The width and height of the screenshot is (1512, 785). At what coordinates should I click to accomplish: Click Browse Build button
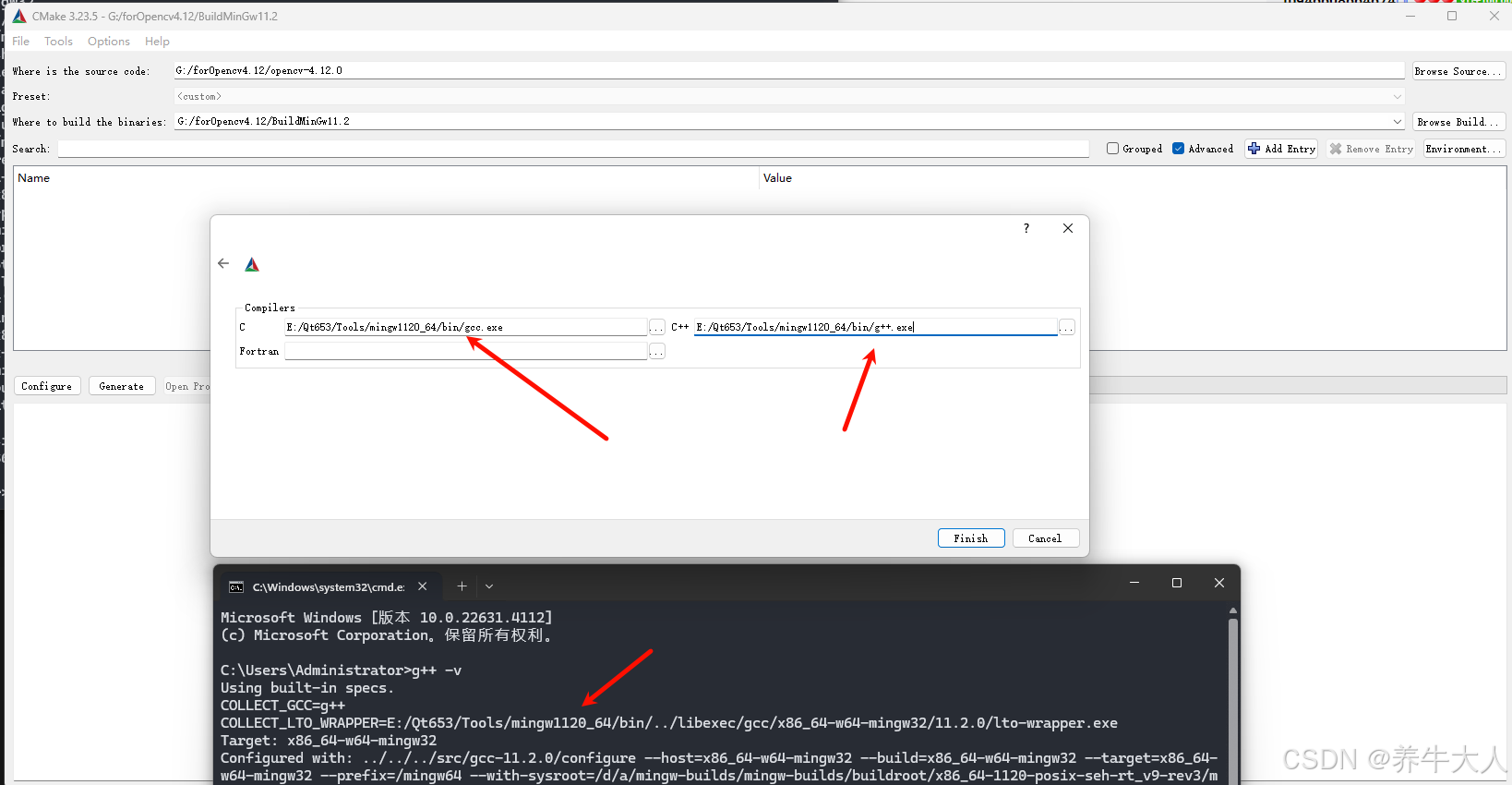[1458, 122]
